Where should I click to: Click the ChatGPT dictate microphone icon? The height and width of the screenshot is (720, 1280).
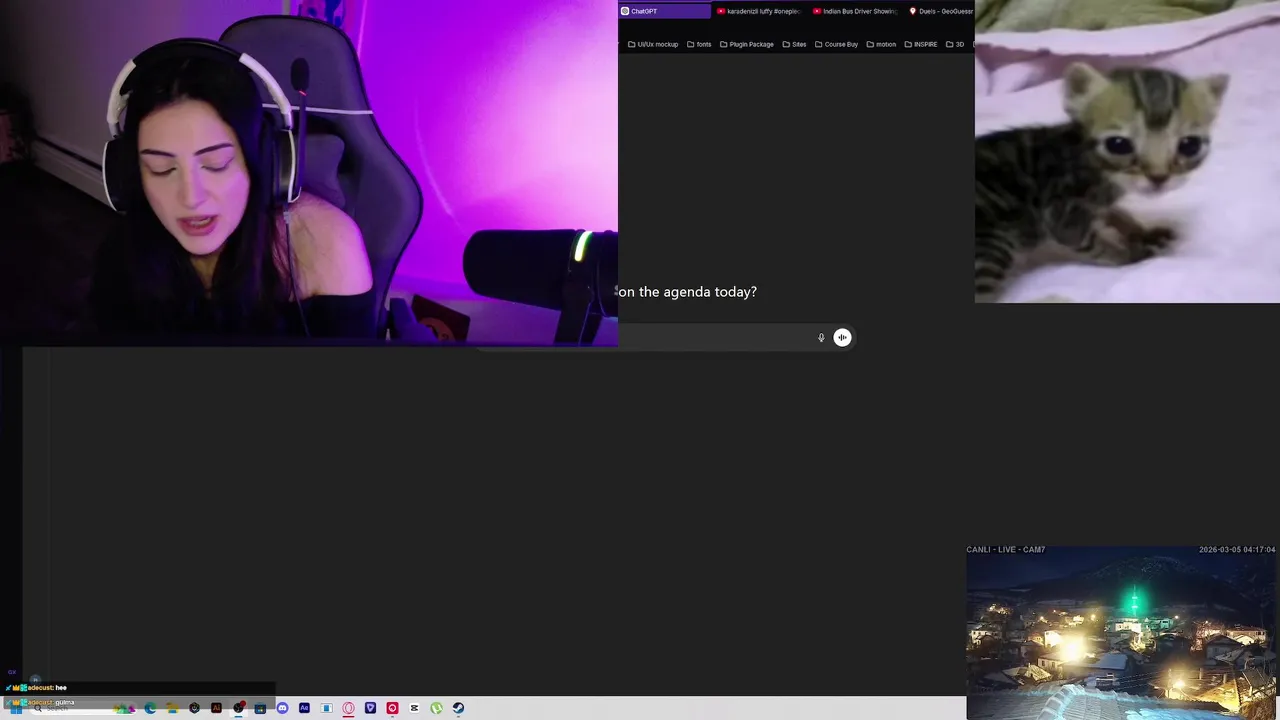821,338
